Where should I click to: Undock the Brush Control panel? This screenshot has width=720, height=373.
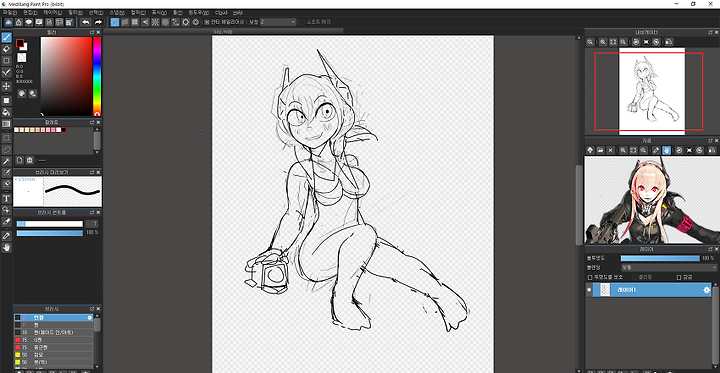click(x=92, y=212)
